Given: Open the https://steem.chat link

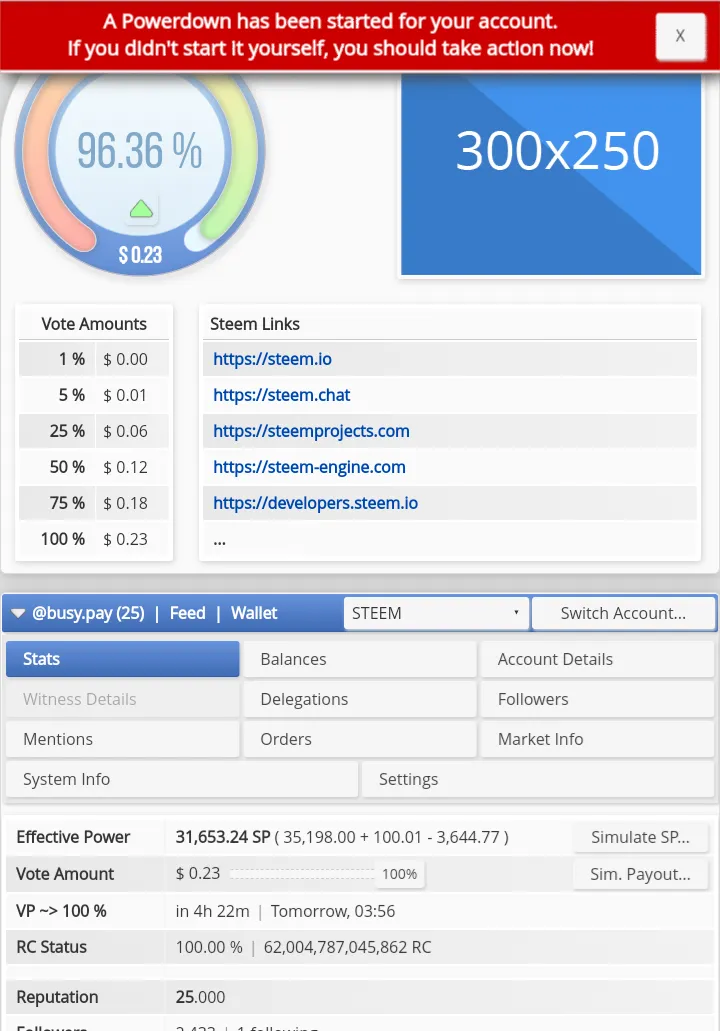Looking at the screenshot, I should point(281,395).
